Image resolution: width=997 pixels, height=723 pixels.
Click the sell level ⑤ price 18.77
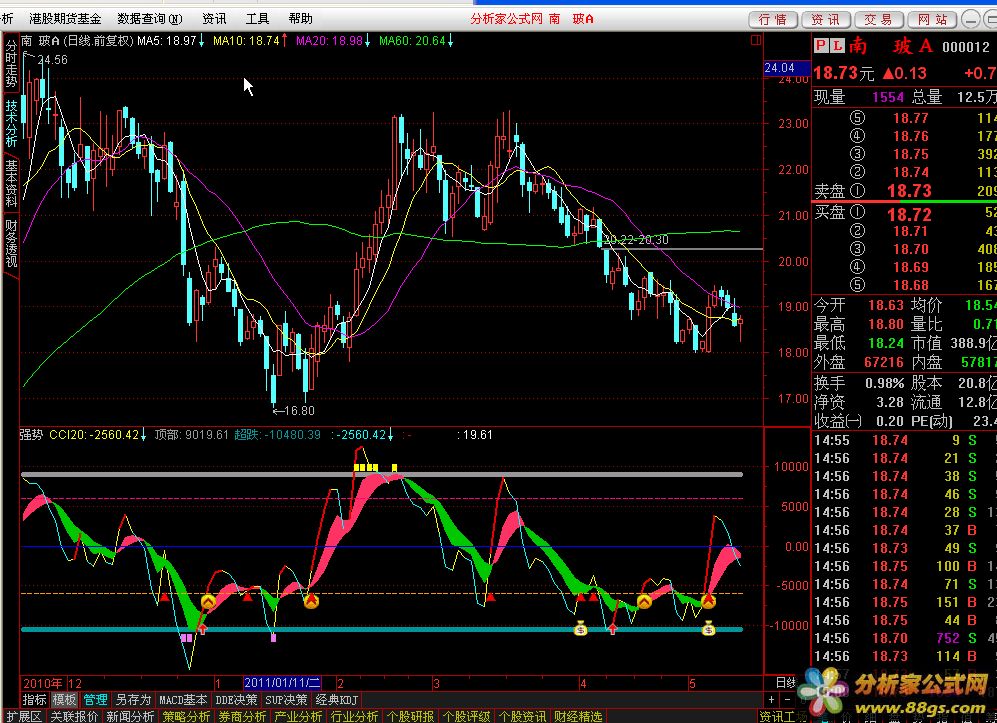[911, 118]
